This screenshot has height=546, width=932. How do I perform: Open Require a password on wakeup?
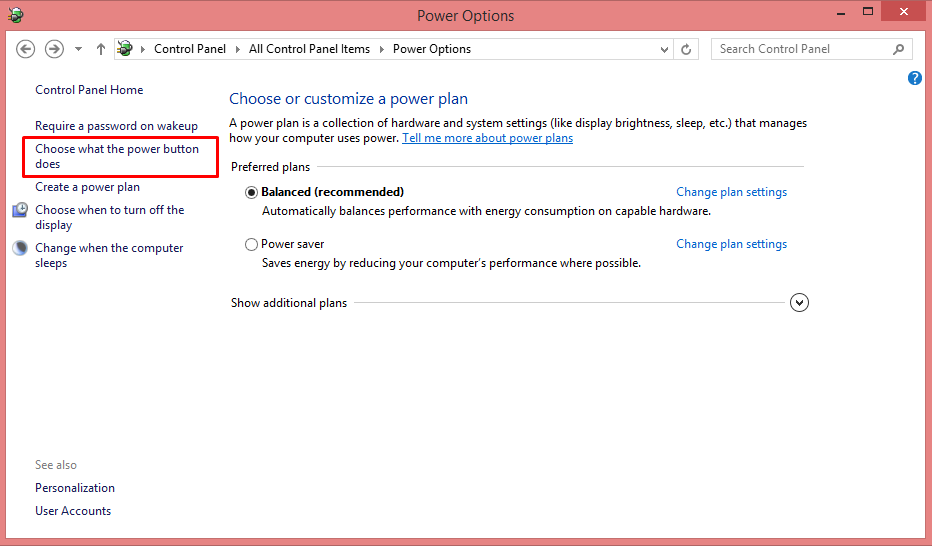(x=116, y=126)
